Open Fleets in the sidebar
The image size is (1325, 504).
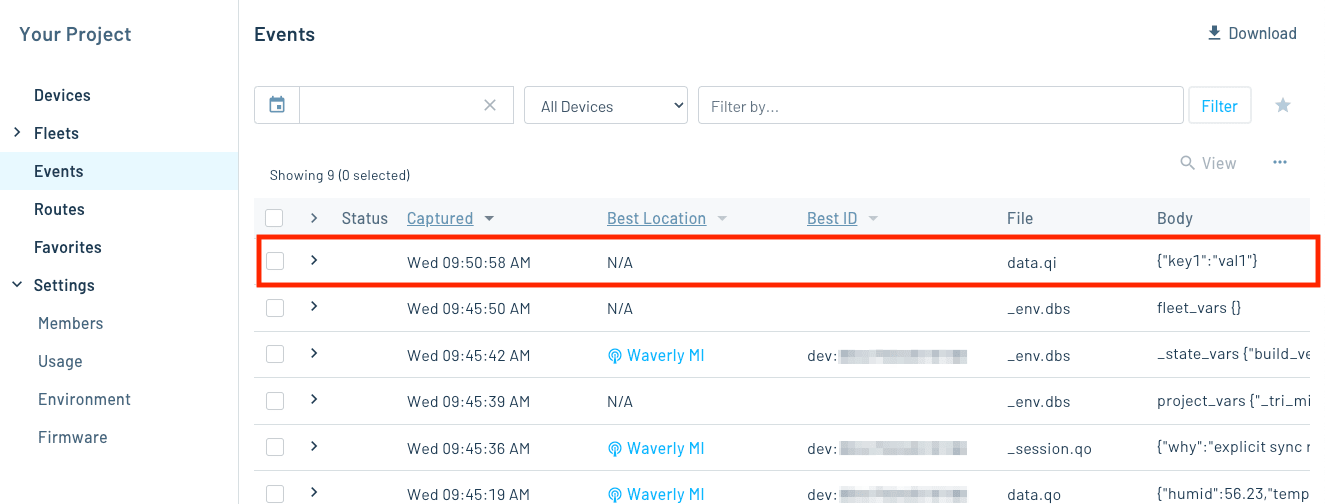(56, 133)
